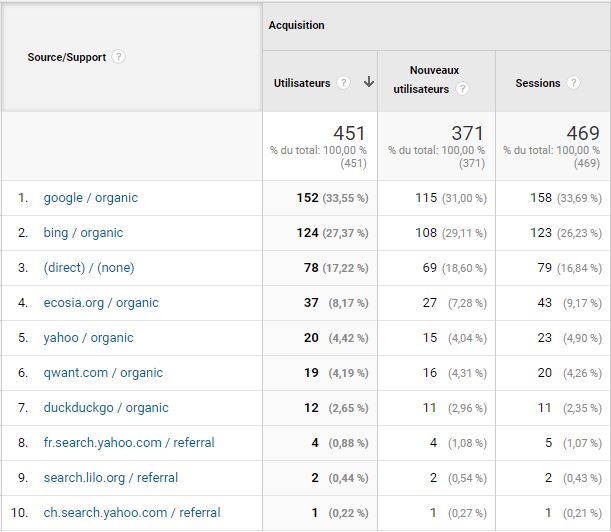Select yahoo sessions cell 23
The width and height of the screenshot is (611, 532).
pyautogui.click(x=545, y=338)
